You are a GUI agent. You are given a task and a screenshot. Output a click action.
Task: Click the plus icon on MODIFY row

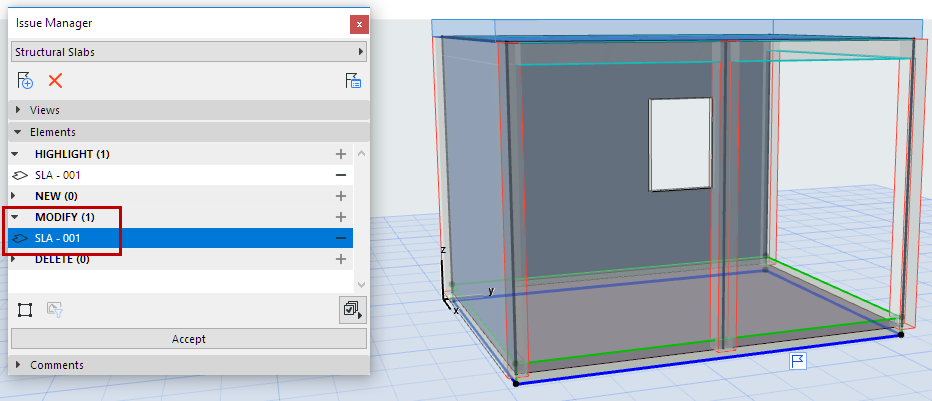[341, 217]
